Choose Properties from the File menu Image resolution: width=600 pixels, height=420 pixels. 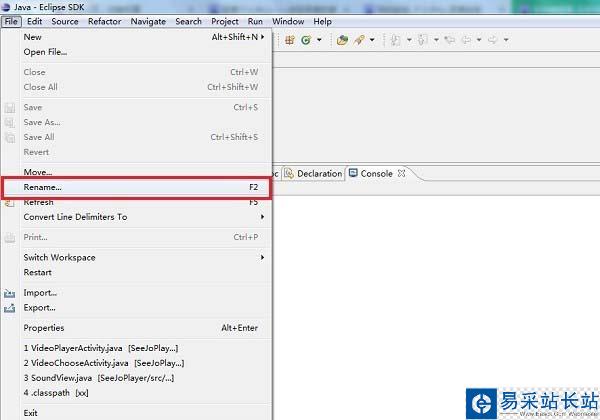[x=136, y=328]
